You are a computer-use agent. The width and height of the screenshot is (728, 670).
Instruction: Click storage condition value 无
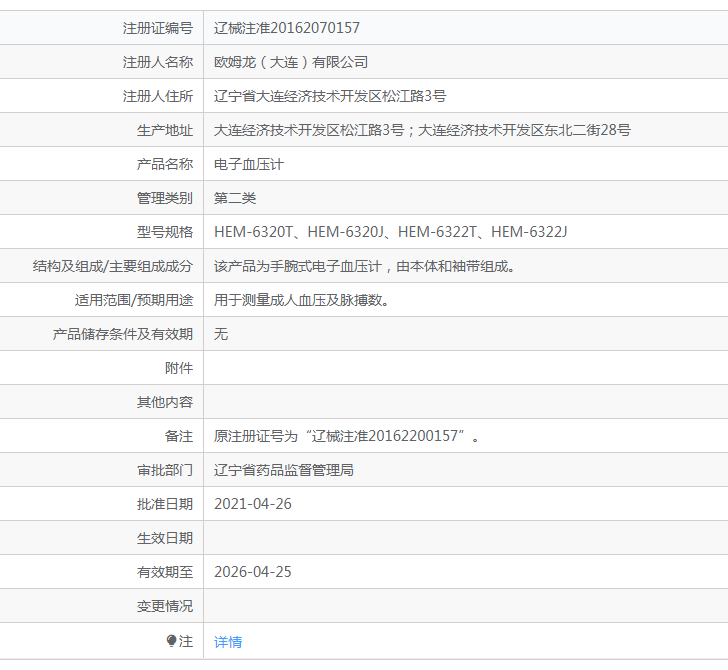221,334
